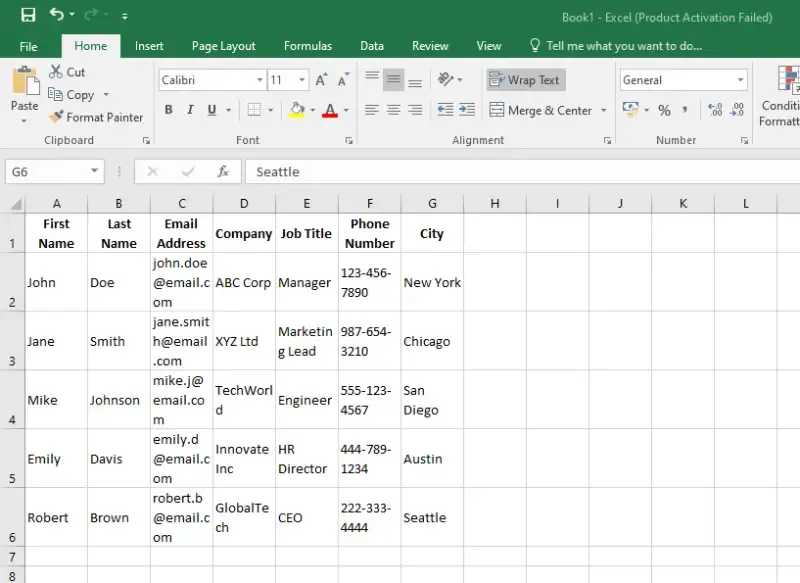Click the Bottom Align icon
The height and width of the screenshot is (583, 800).
click(415, 82)
